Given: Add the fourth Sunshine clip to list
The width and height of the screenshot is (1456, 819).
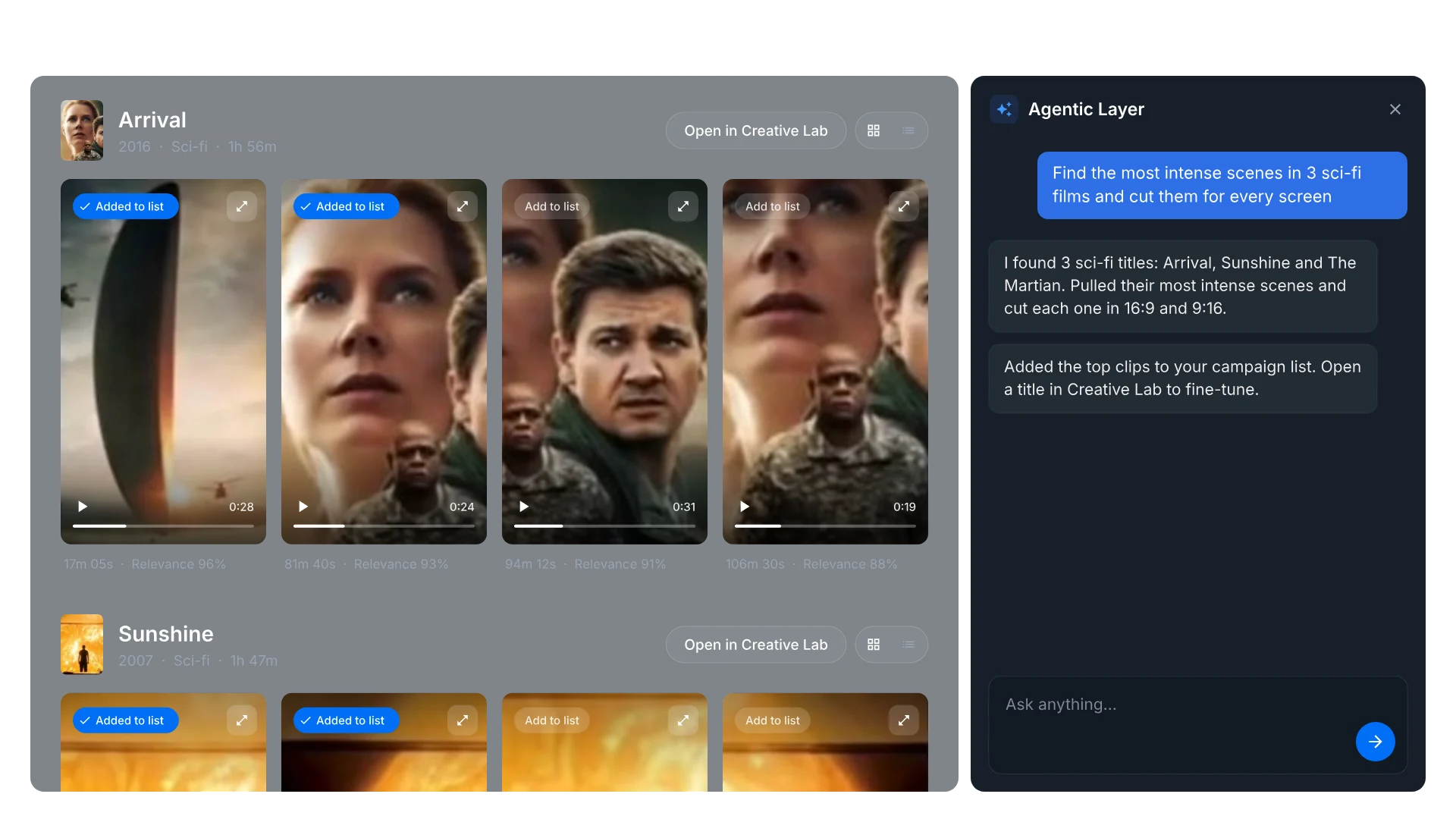Looking at the screenshot, I should [x=773, y=720].
